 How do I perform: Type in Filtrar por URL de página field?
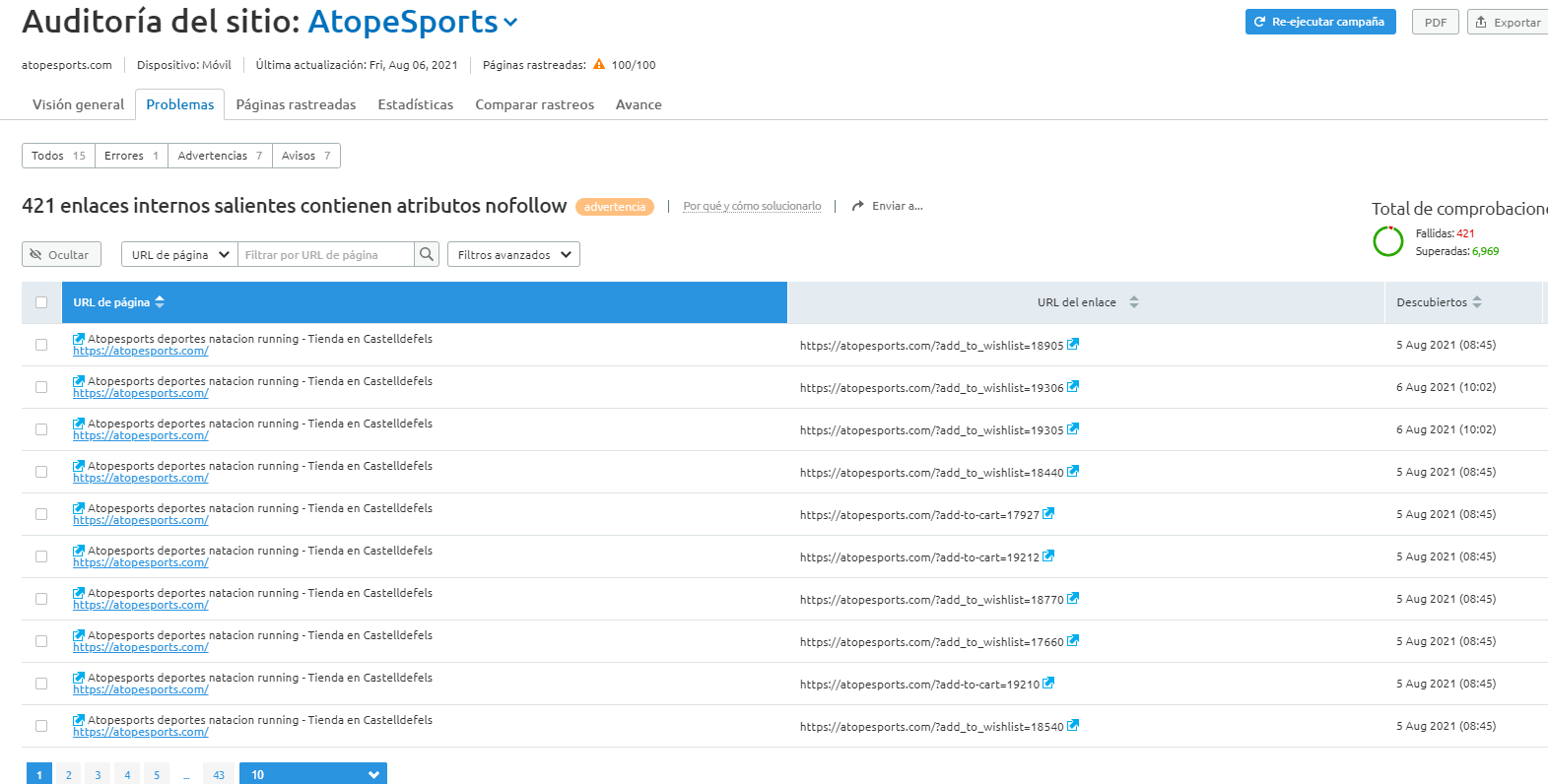click(x=326, y=254)
